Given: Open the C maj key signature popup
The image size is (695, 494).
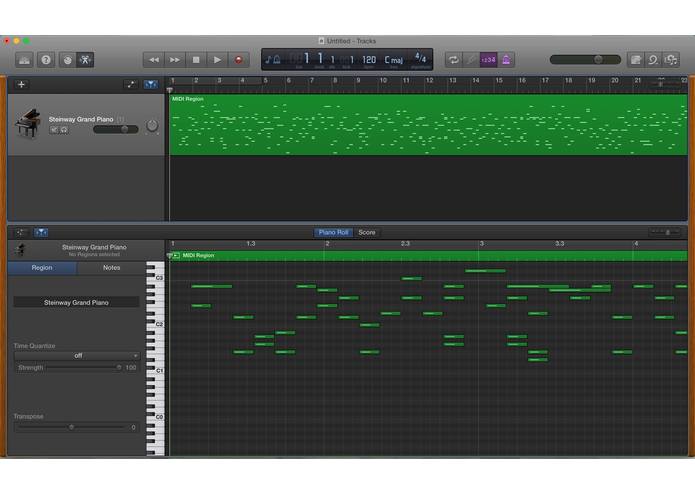Looking at the screenshot, I should click(x=394, y=60).
